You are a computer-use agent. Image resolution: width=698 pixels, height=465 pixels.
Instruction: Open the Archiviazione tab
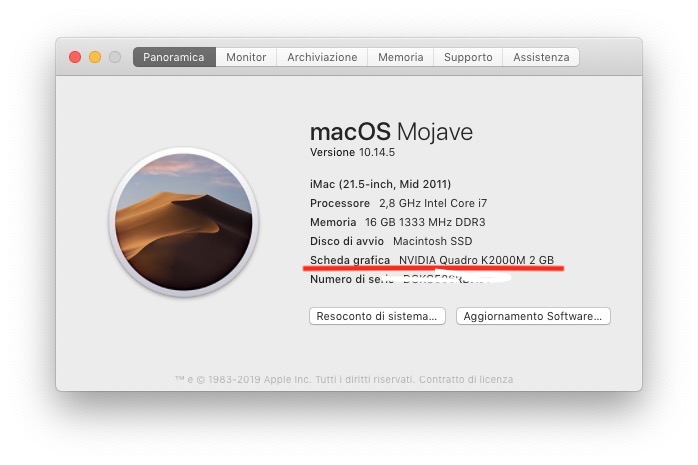(x=322, y=57)
